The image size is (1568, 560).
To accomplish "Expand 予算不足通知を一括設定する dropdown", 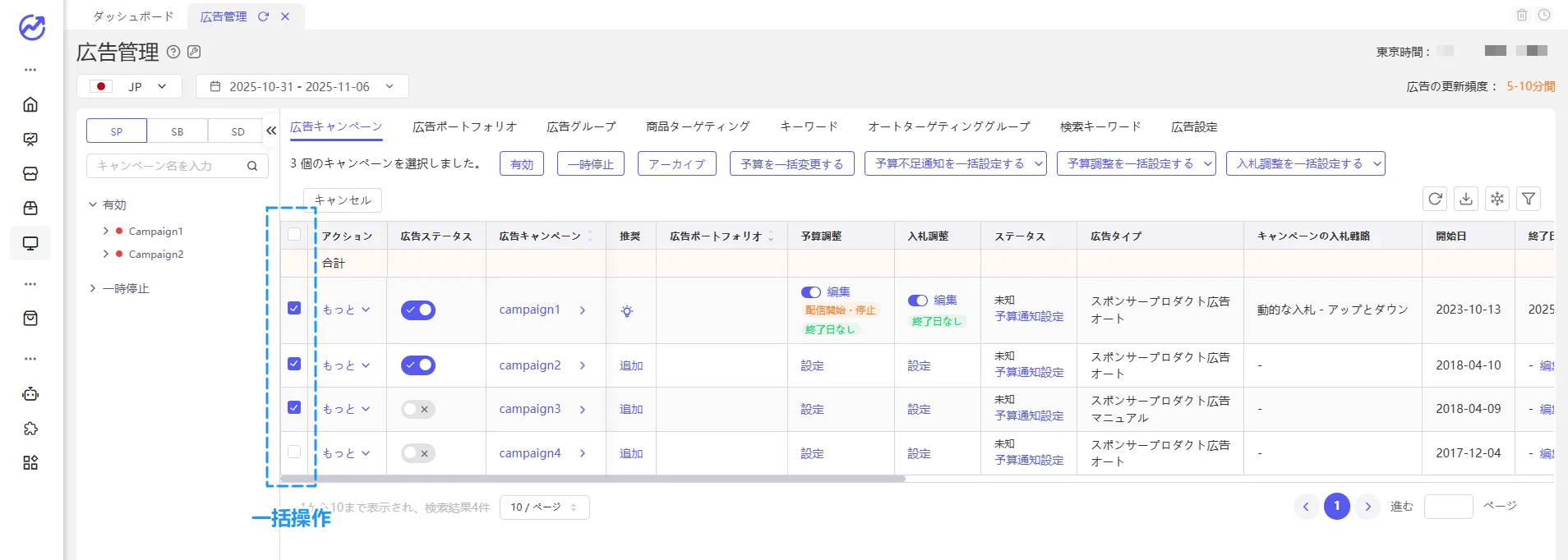I will pos(955,163).
